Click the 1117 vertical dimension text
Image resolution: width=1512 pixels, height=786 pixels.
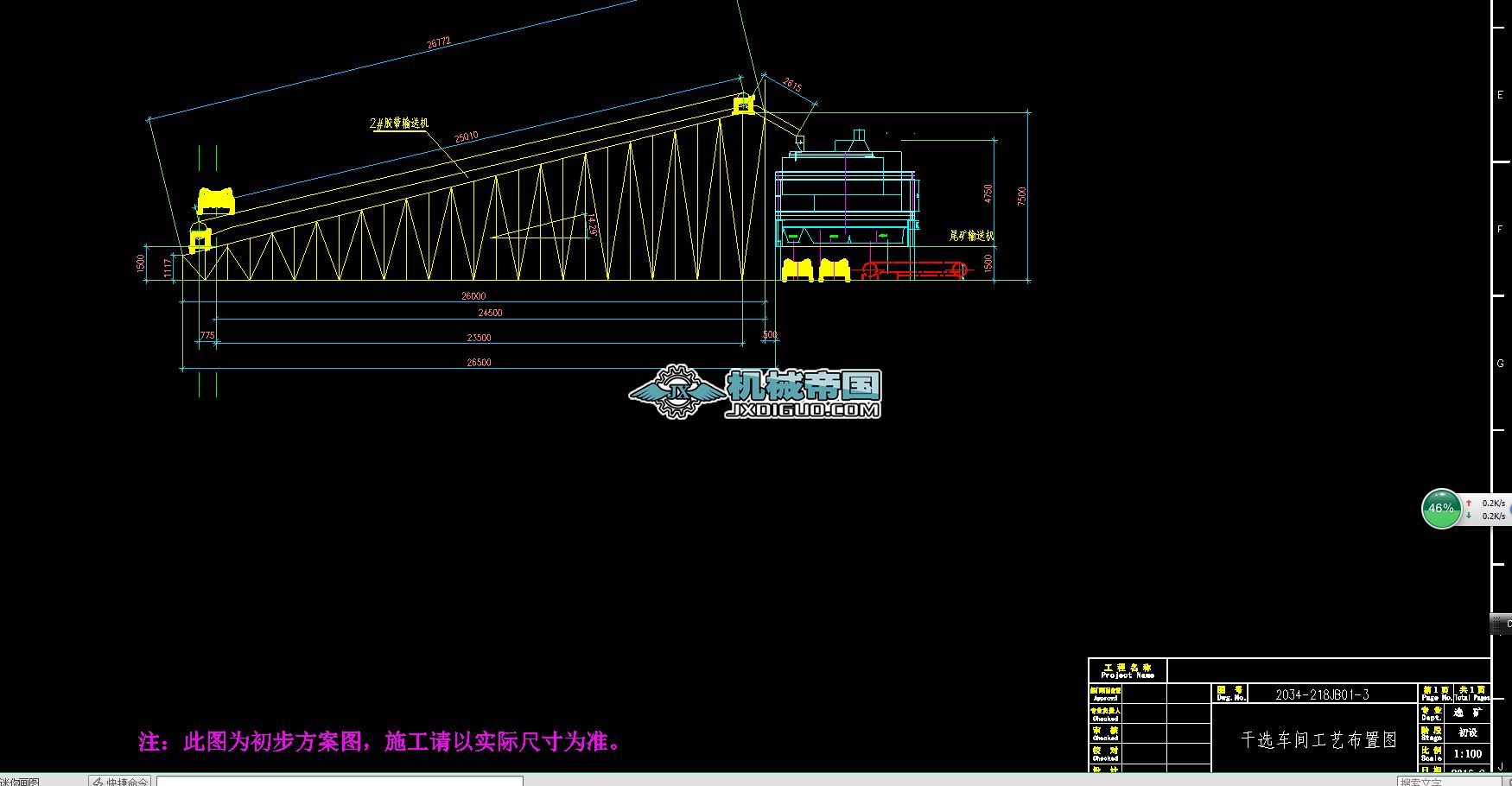coord(168,269)
